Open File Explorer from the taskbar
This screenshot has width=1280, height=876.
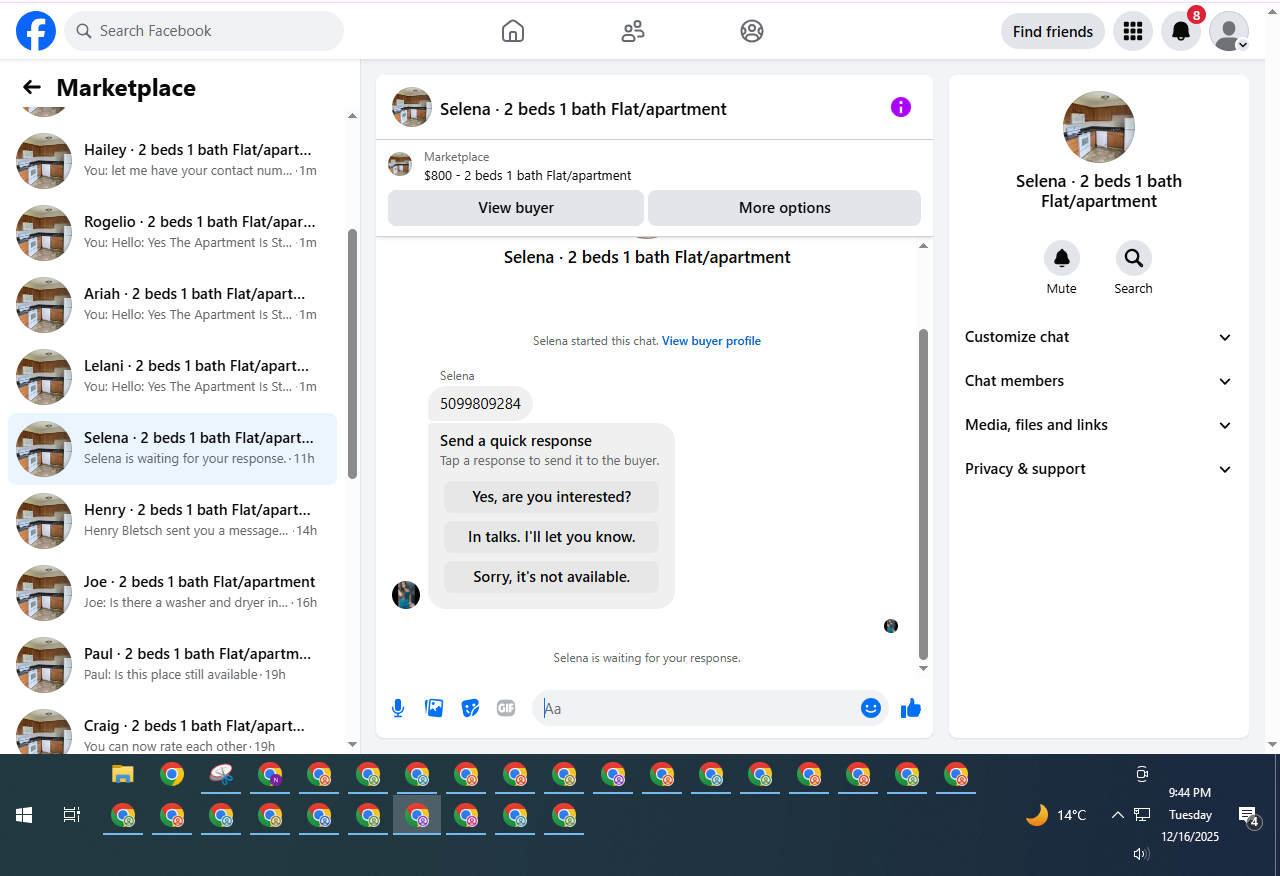122,774
